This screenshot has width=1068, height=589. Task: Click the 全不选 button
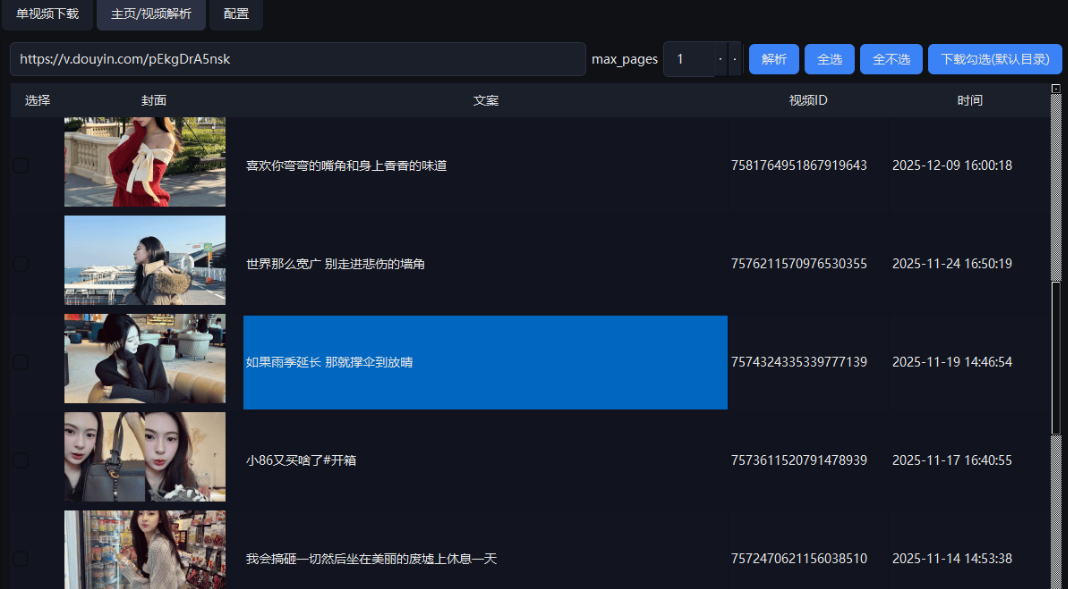pos(891,59)
